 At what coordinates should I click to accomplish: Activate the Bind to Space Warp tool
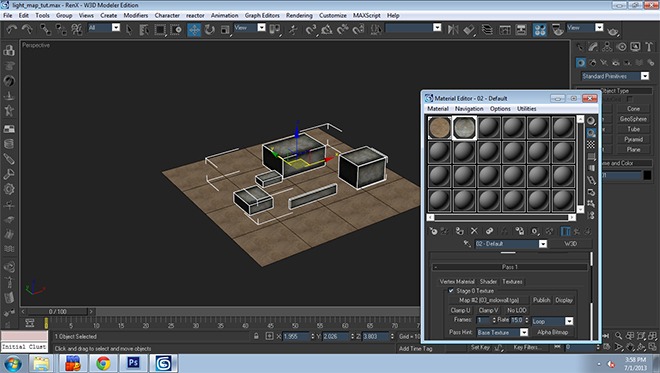coord(77,29)
